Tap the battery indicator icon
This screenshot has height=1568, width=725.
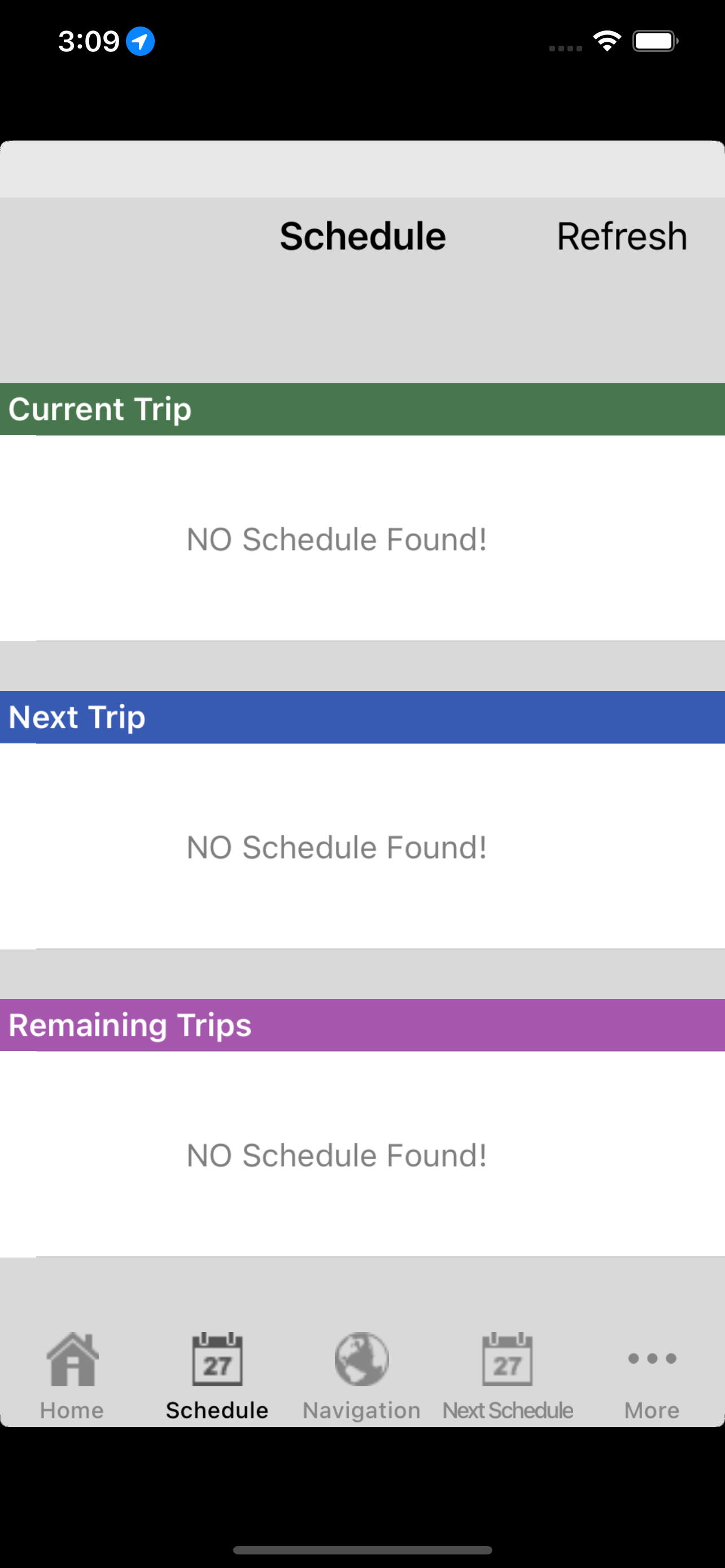(x=655, y=41)
